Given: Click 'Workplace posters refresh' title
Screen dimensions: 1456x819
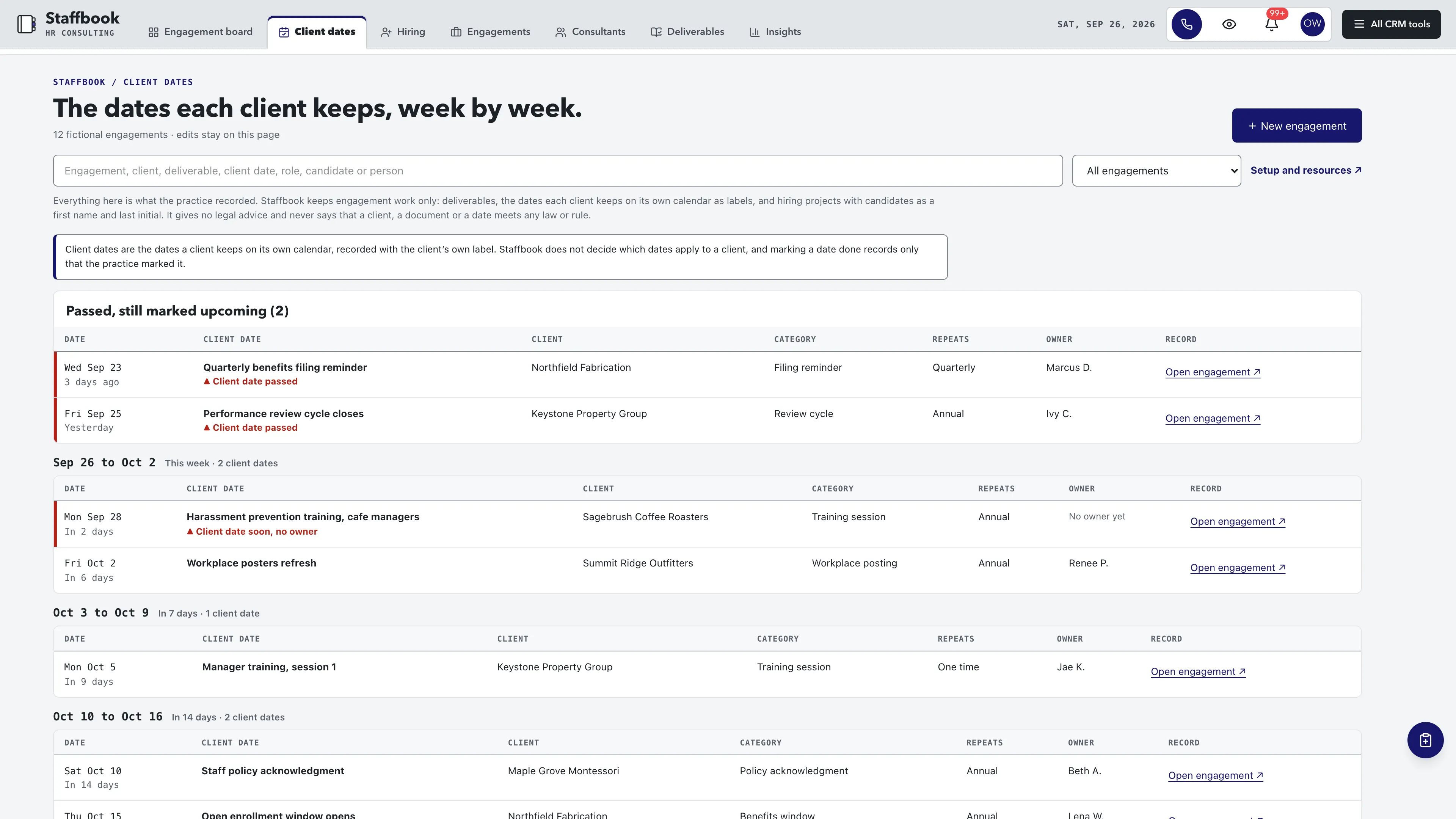Looking at the screenshot, I should pos(251,563).
